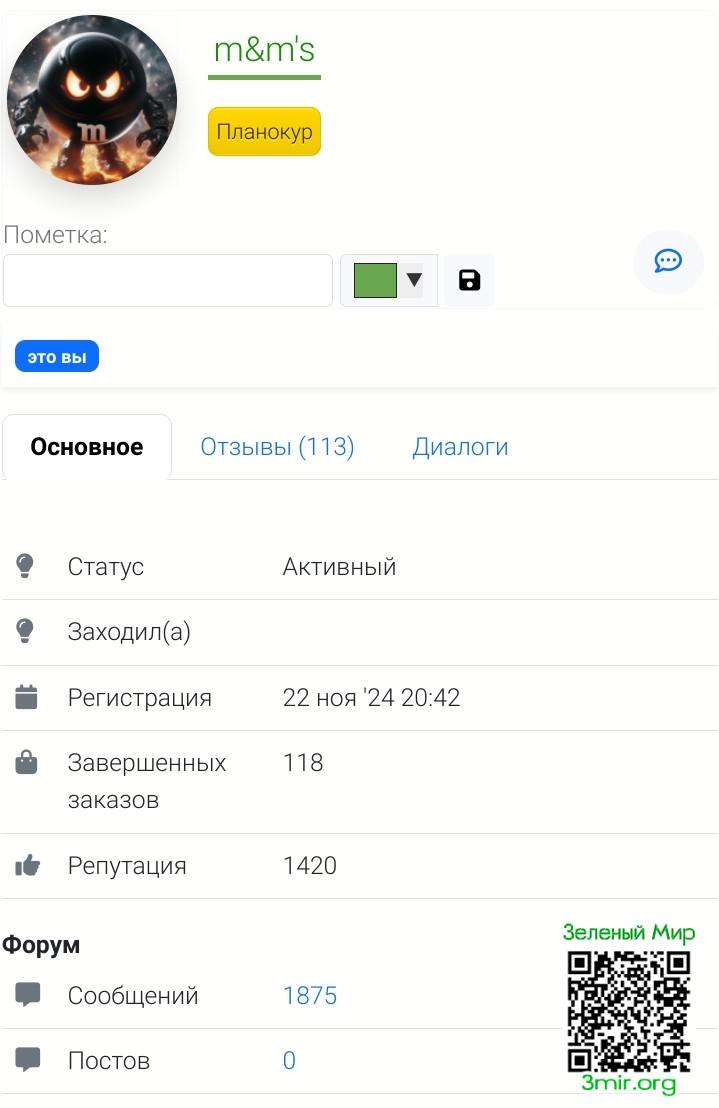
Task: Open the m&m's username link
Action: 264,49
